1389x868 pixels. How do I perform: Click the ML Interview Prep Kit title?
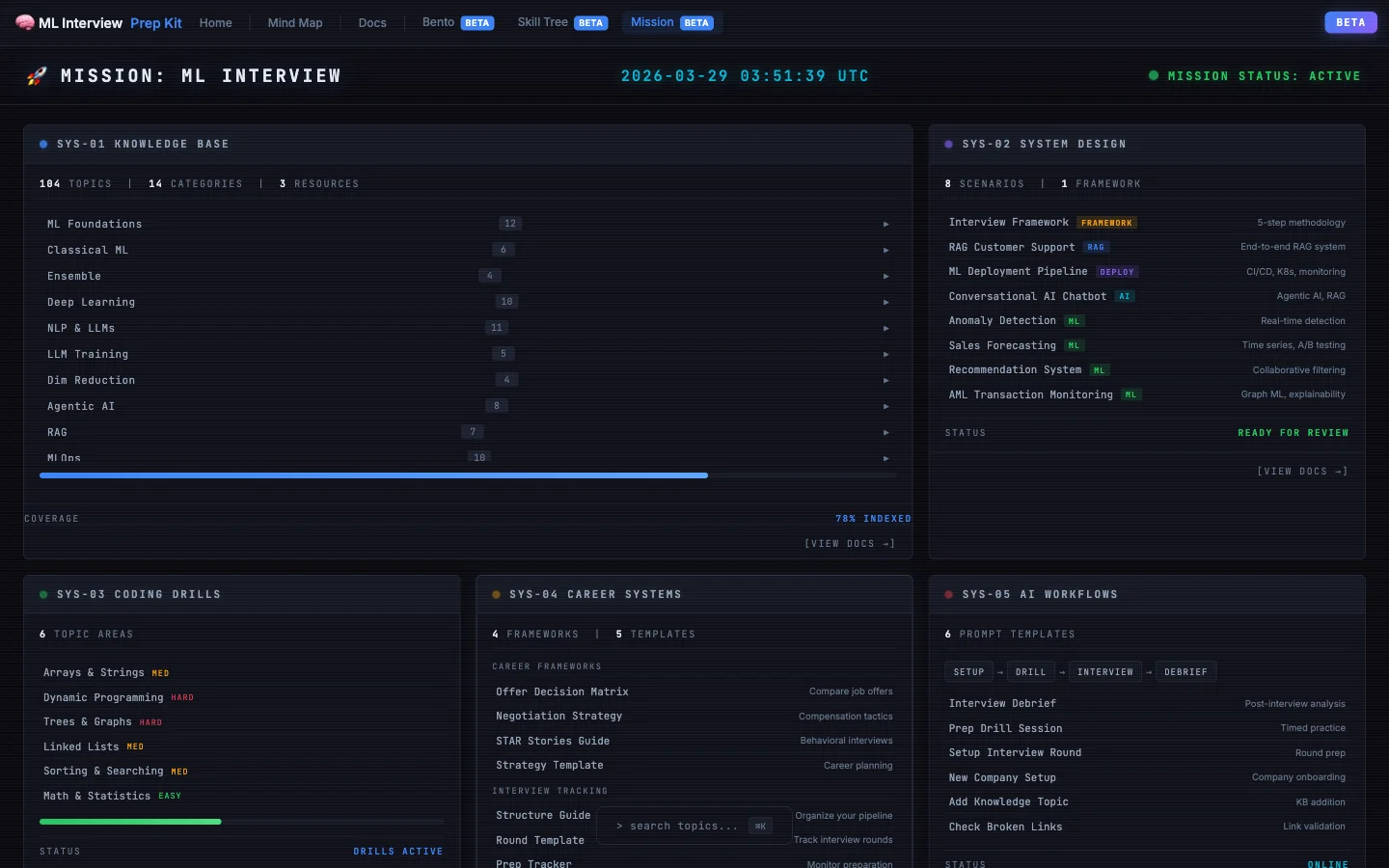(110, 23)
